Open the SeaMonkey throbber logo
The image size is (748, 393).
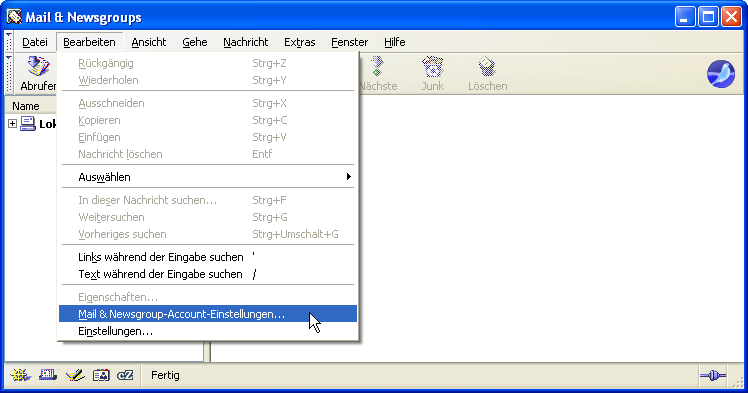pyautogui.click(x=720, y=74)
